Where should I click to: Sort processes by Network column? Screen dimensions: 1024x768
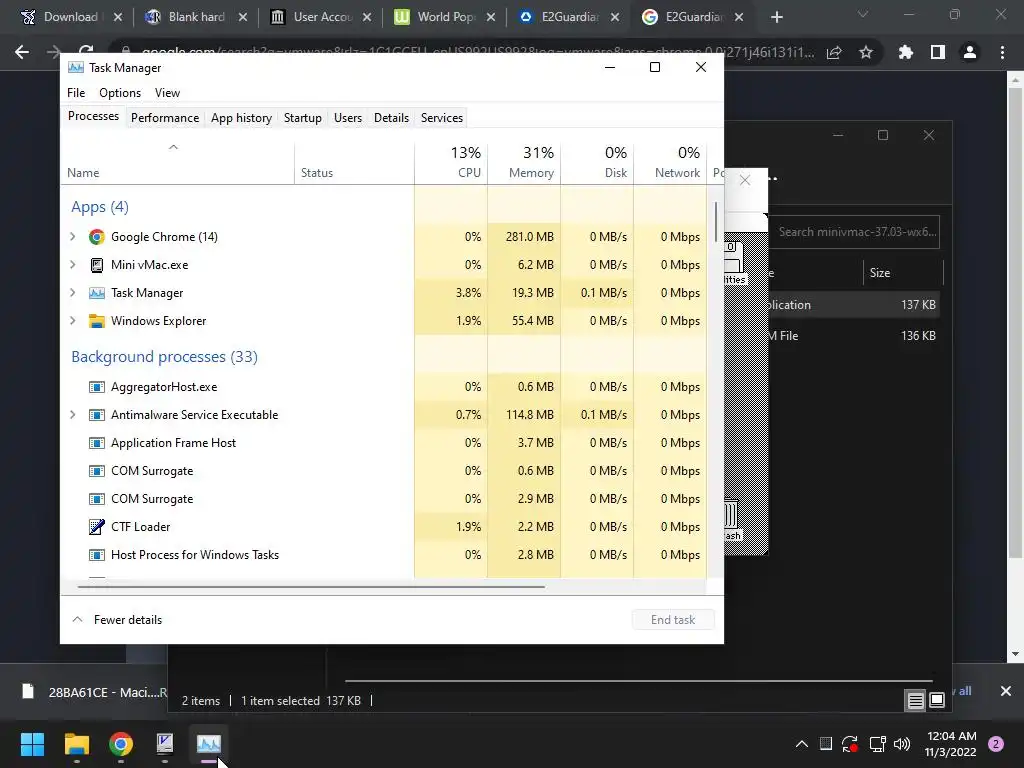671,163
